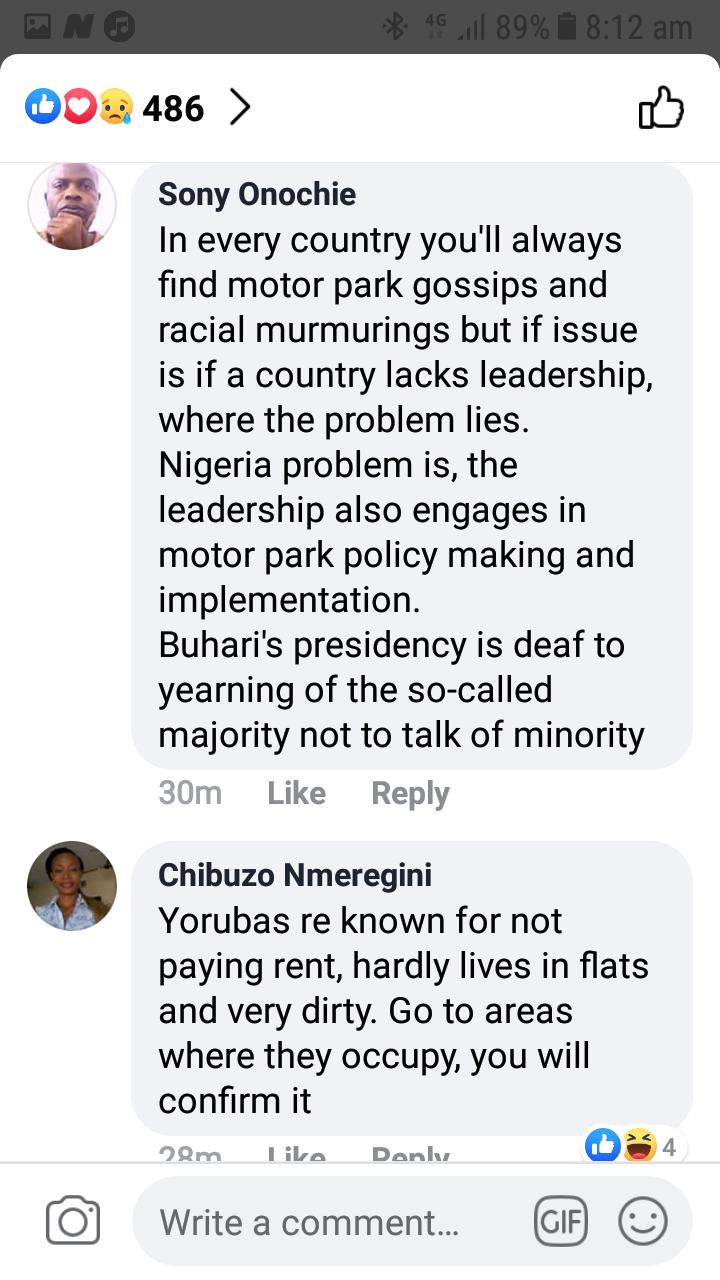The image size is (720, 1280).
Task: Open camera to attach a photo
Action: (x=73, y=1221)
